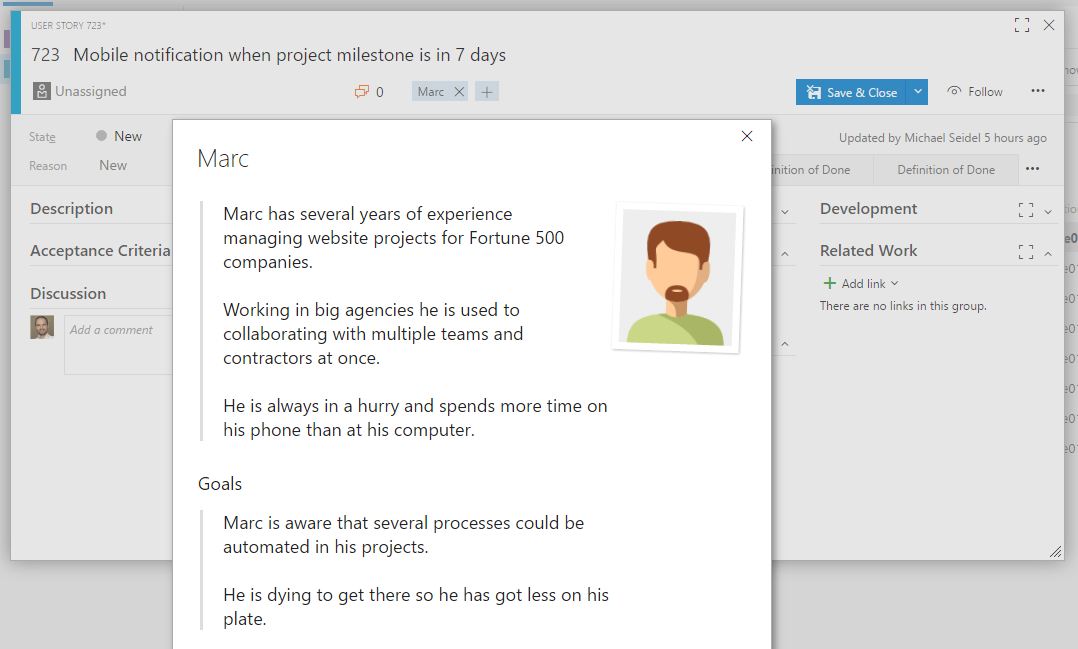Select the Acceptance Criteria section
The height and width of the screenshot is (649, 1078).
coord(100,250)
